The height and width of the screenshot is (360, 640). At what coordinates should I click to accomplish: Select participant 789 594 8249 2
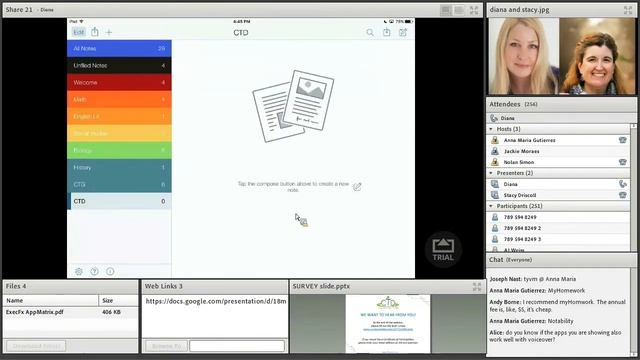tap(558, 228)
